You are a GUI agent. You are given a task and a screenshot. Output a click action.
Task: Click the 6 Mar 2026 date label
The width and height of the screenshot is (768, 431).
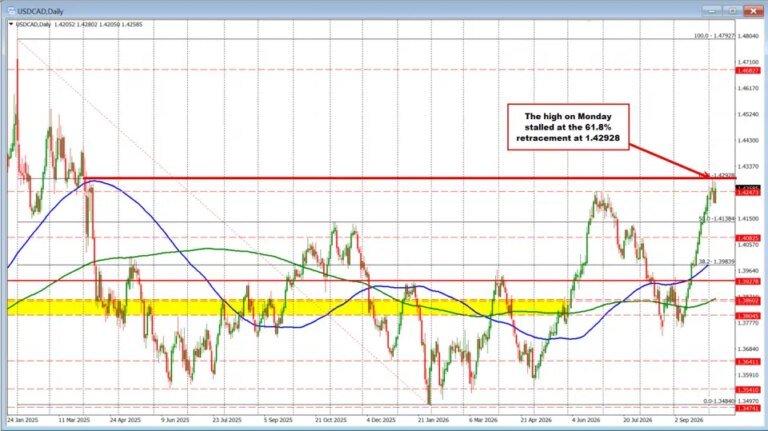483,420
